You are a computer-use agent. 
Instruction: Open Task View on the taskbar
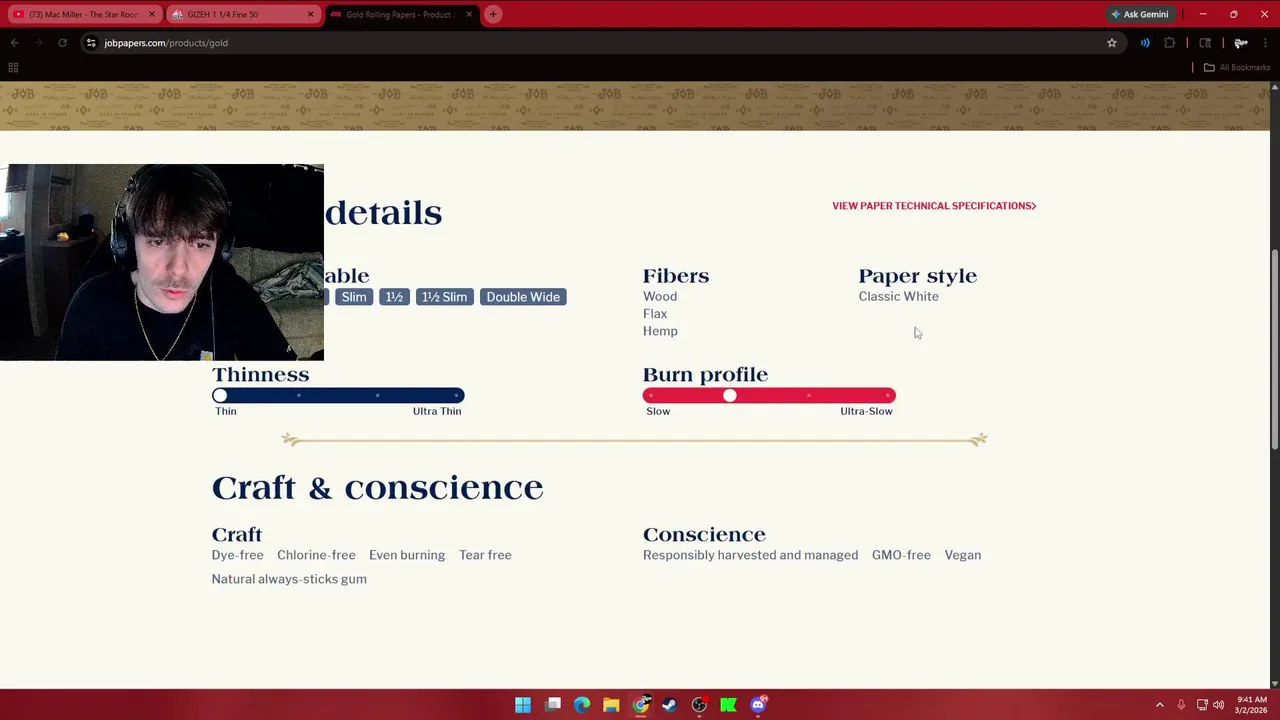tap(553, 705)
